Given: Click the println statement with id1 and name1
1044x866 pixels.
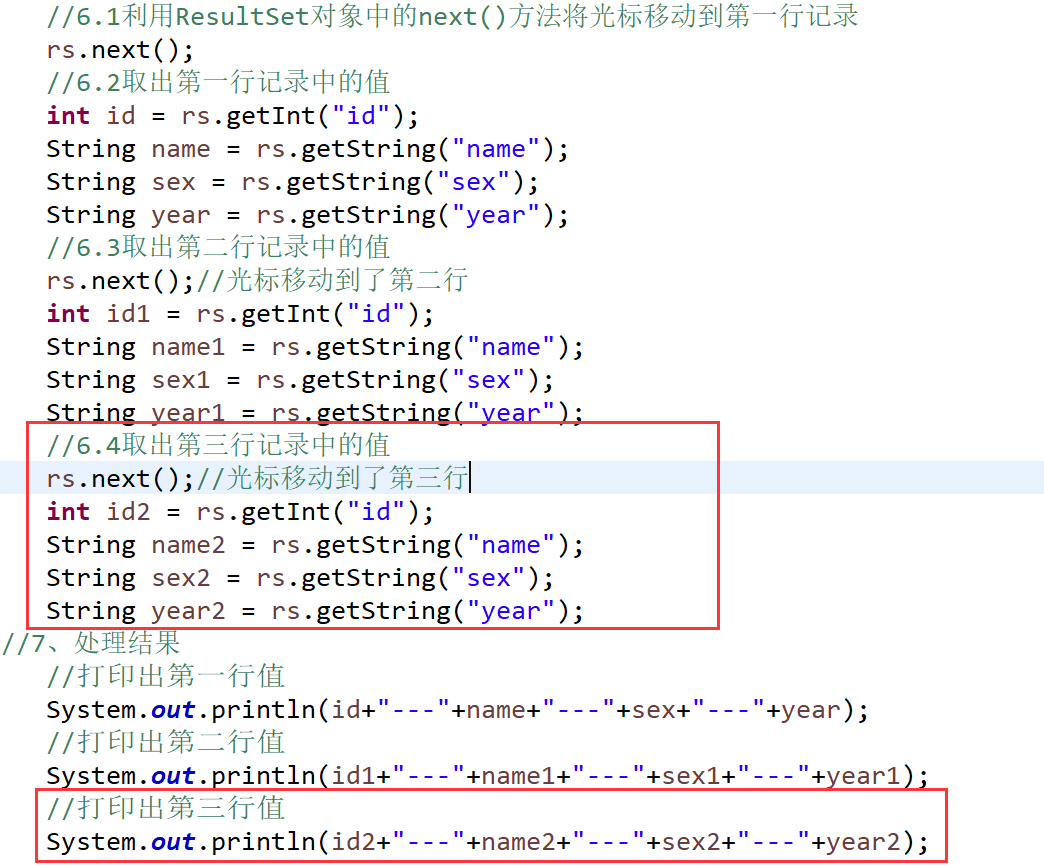Looking at the screenshot, I should [487, 776].
